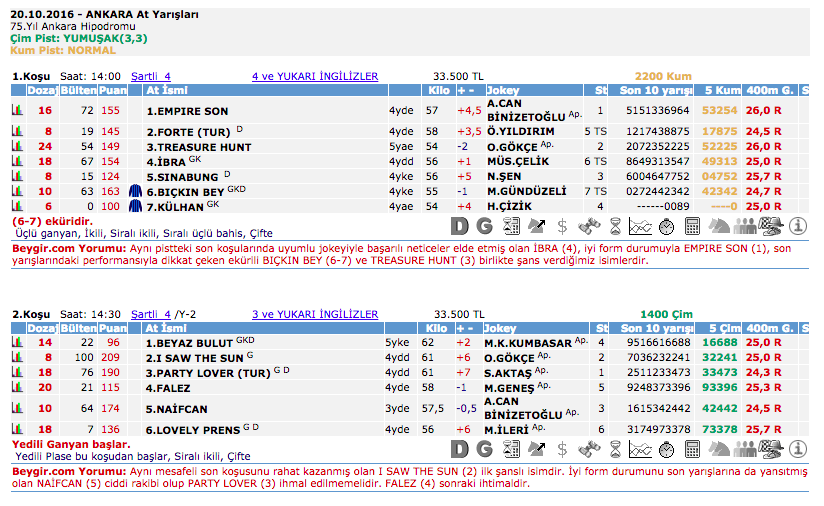Click the large D icon for race 2

pos(459,450)
